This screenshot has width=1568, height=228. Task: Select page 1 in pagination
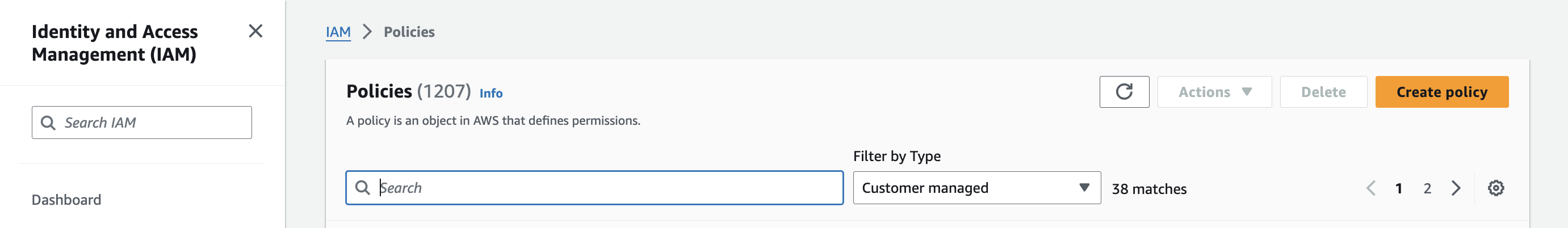pyautogui.click(x=1399, y=188)
